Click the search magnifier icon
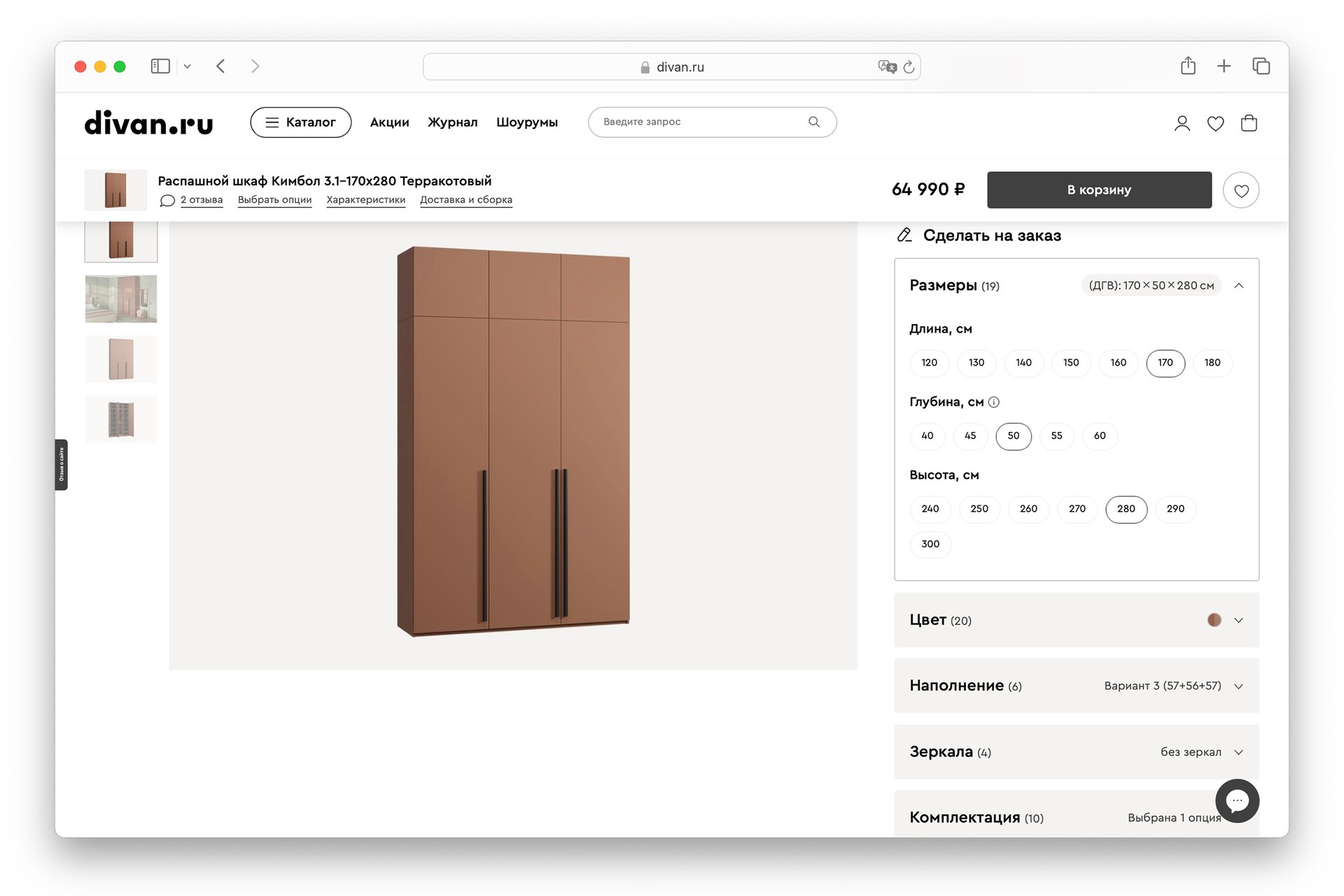 coord(813,122)
